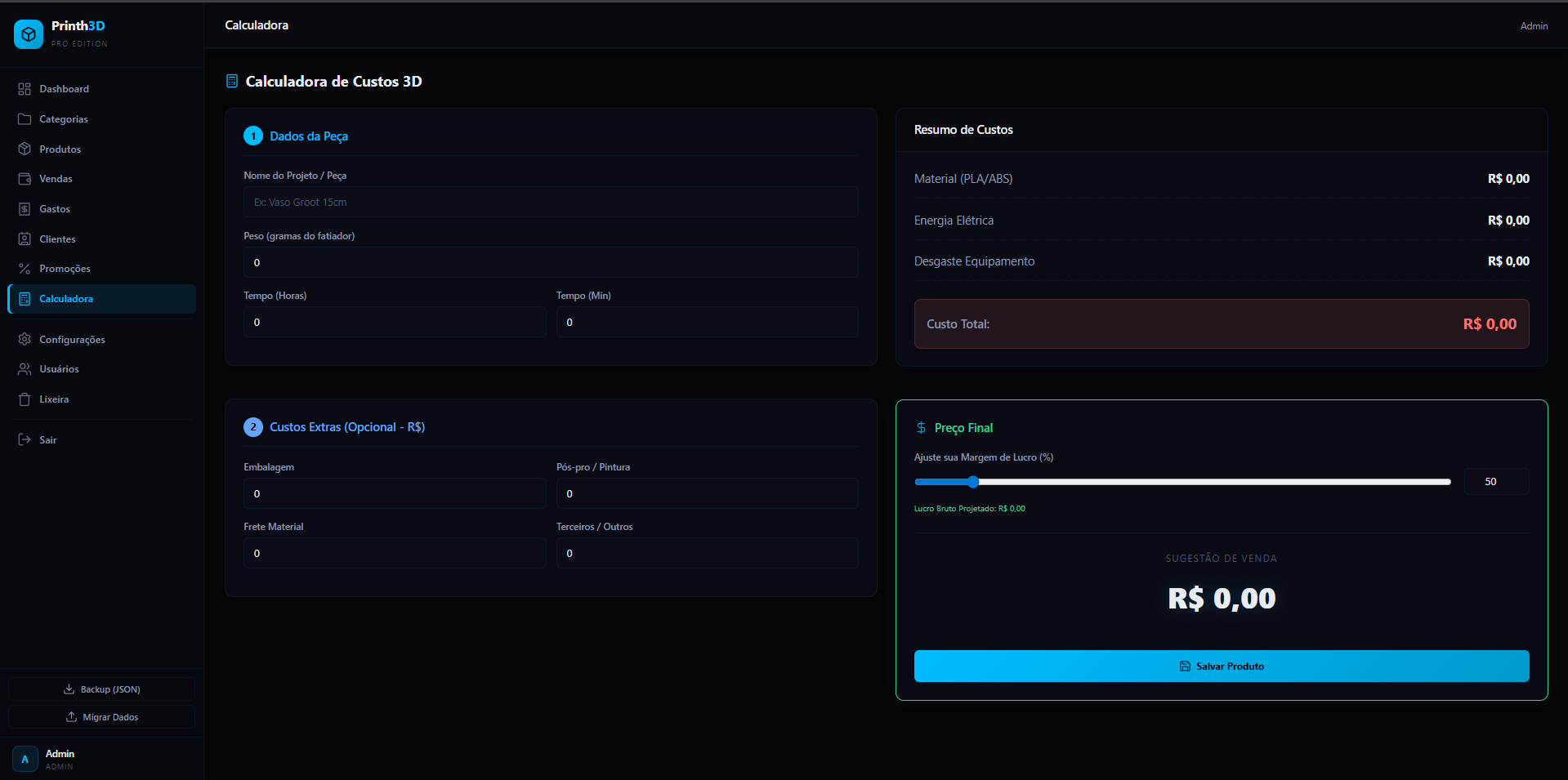Click the Printh3D cube logo icon
The image size is (1568, 780).
tap(29, 34)
